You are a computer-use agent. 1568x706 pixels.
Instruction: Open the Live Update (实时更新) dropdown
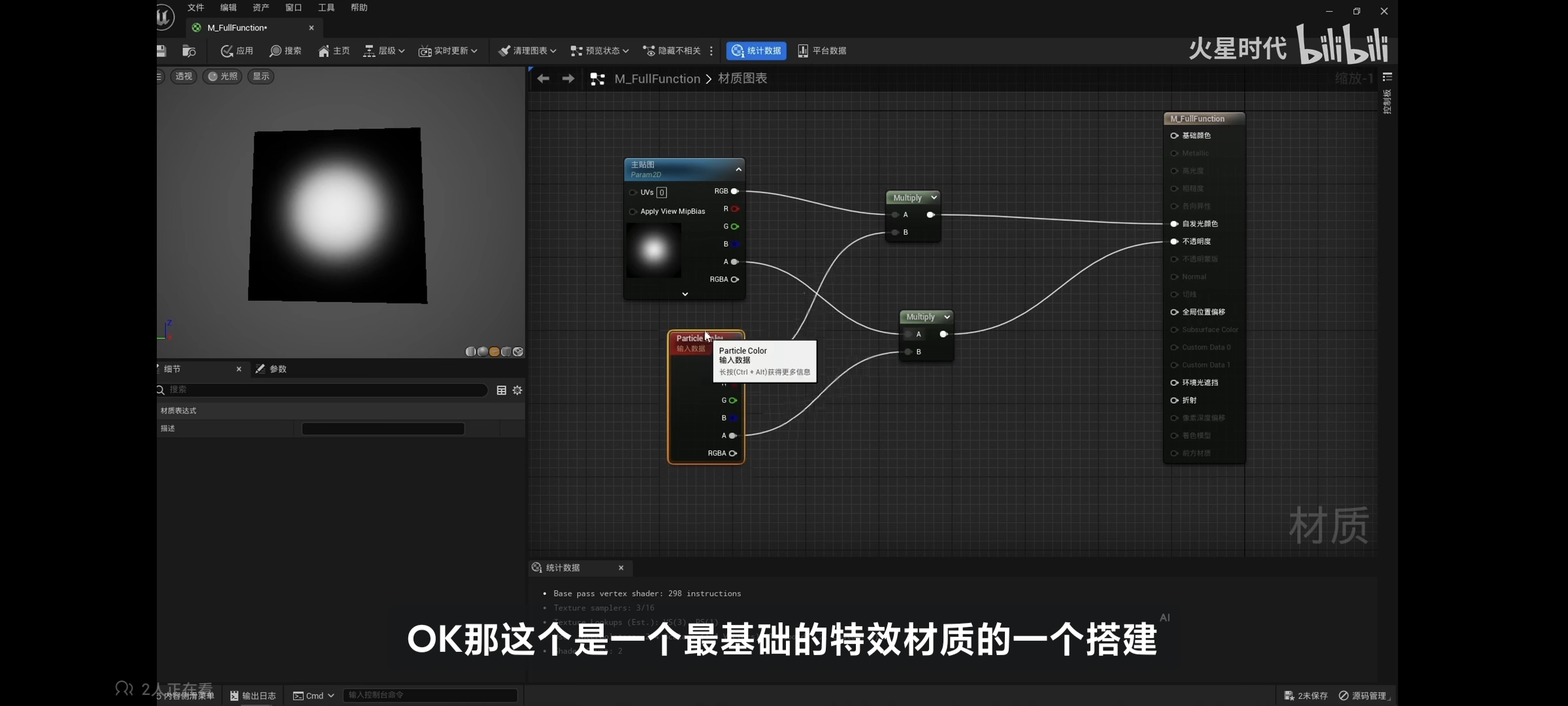[x=448, y=51]
